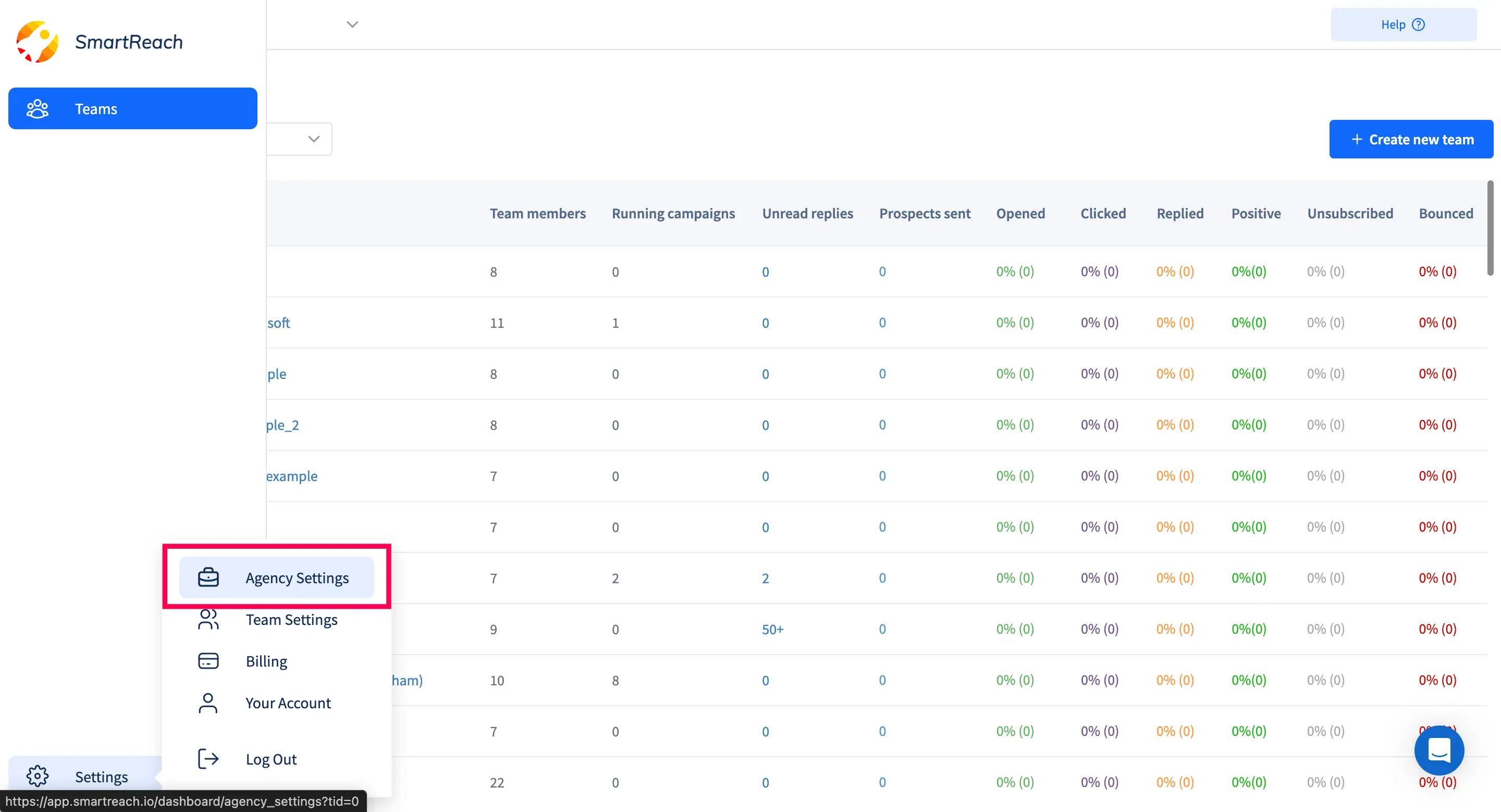Click running campaigns value '2'
This screenshot has height=812, width=1501.
click(x=616, y=578)
